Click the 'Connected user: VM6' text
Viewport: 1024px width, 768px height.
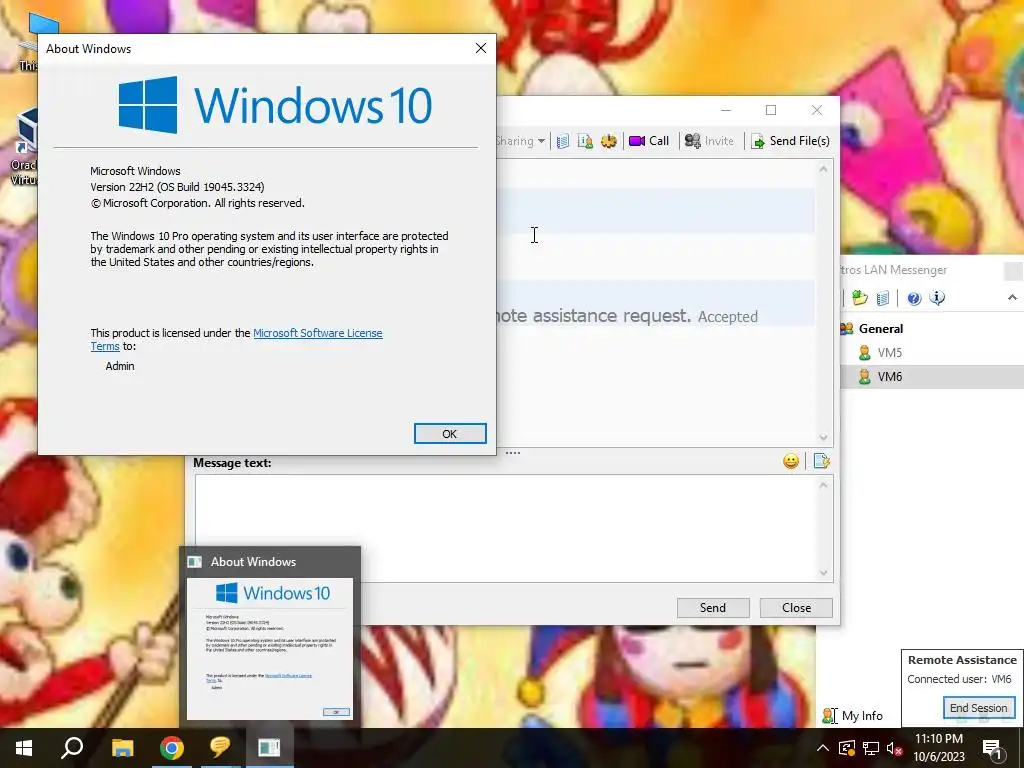tap(959, 679)
